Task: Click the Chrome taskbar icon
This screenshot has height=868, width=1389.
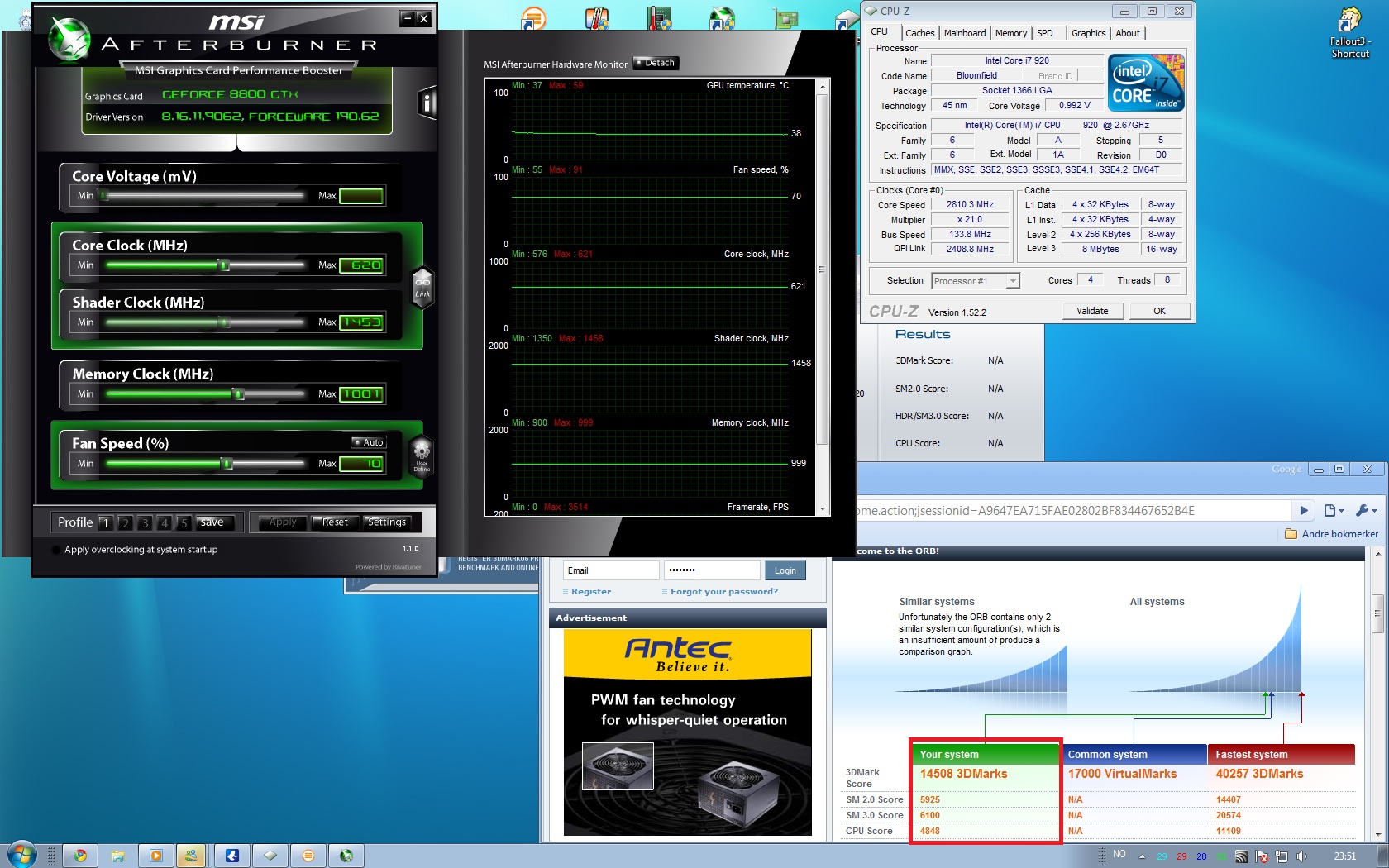Action: click(x=80, y=856)
